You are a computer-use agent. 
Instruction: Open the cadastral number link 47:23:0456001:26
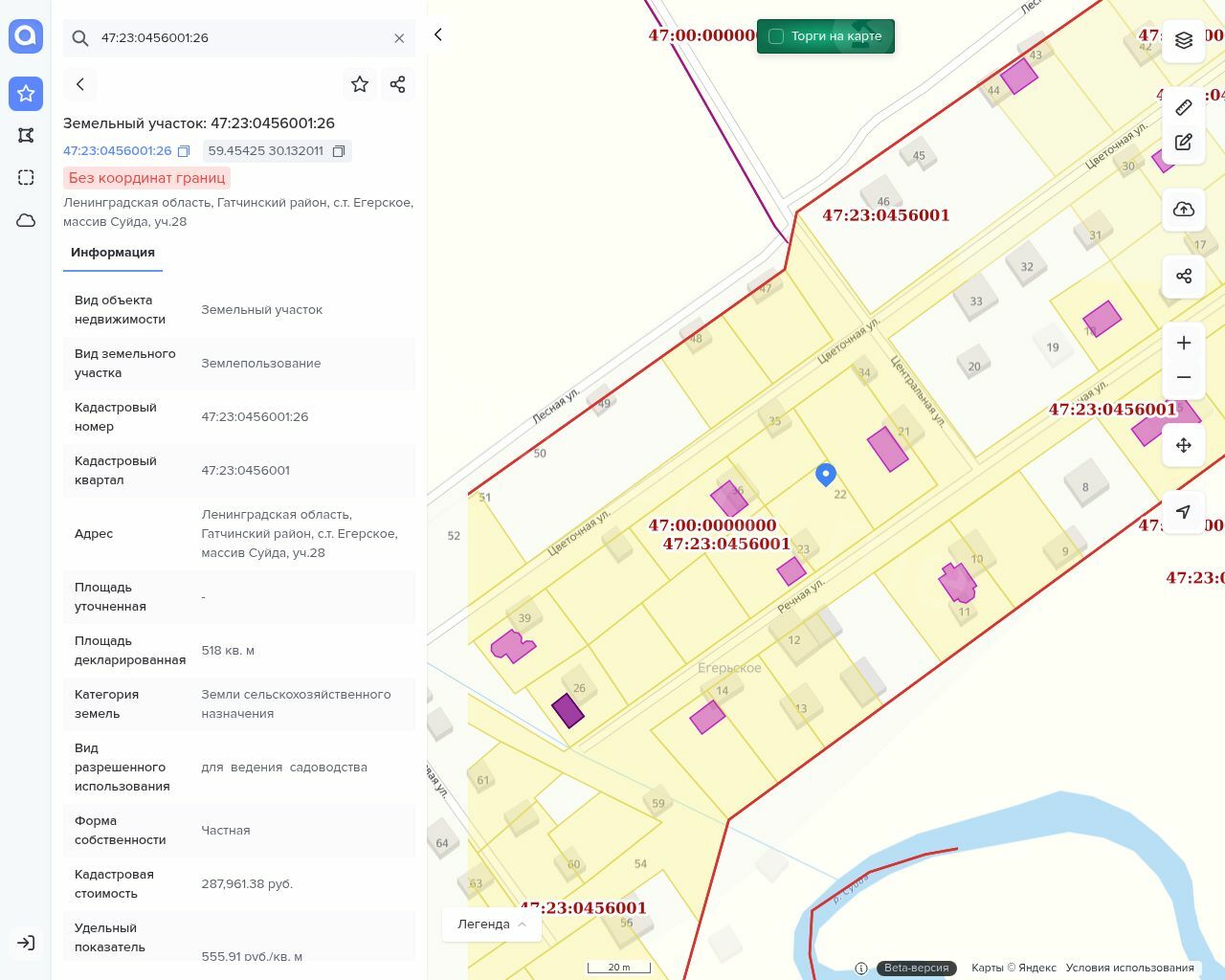tap(117, 151)
